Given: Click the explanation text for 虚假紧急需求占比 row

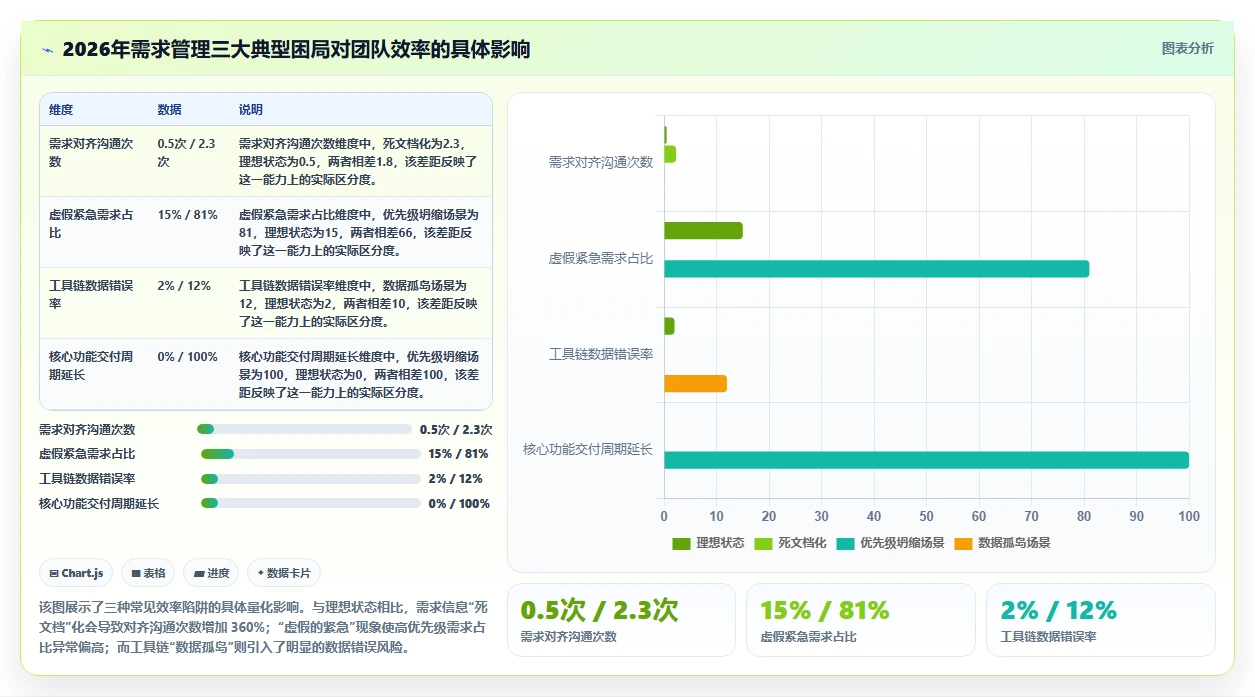Looking at the screenshot, I should click(x=359, y=233).
